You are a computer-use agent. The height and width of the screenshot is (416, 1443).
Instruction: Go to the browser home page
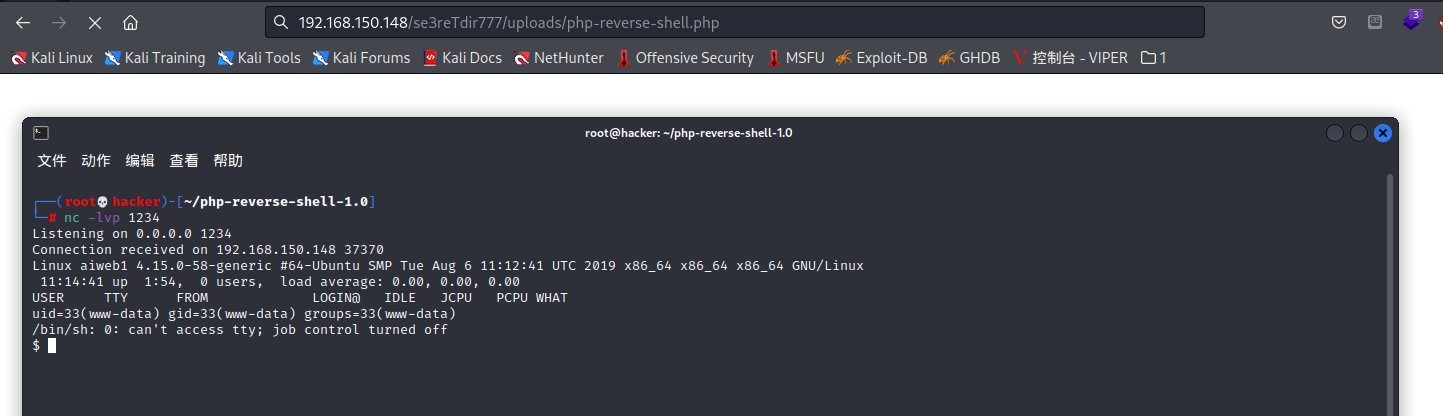click(x=130, y=22)
